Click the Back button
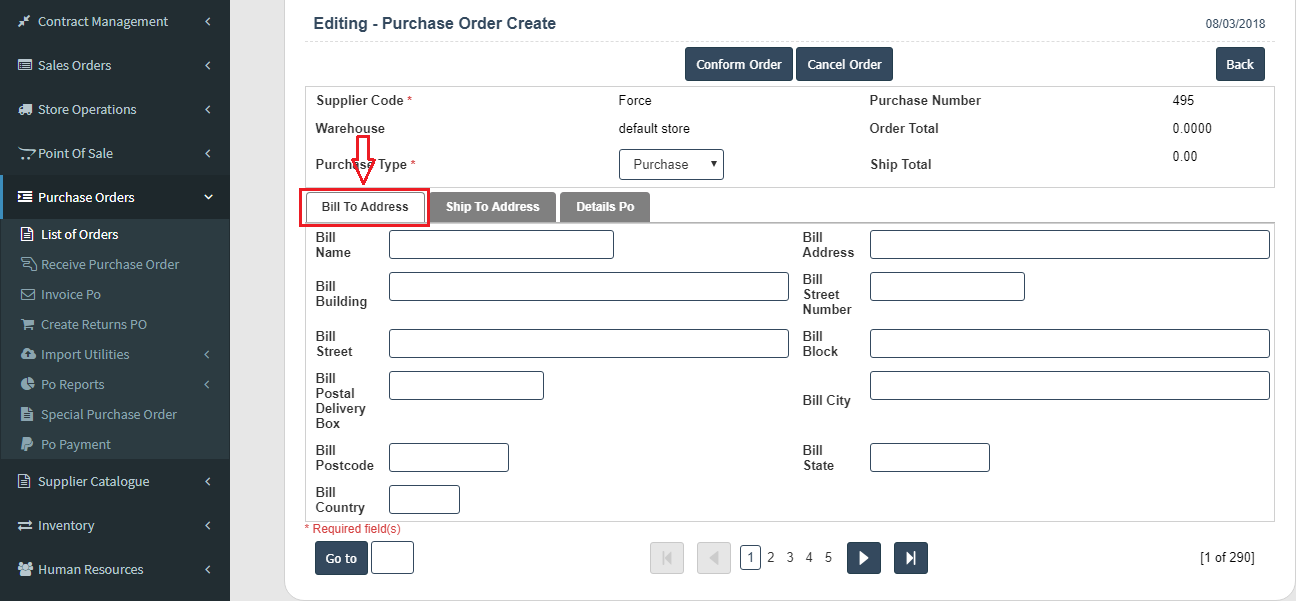Image resolution: width=1296 pixels, height=601 pixels. [x=1240, y=64]
